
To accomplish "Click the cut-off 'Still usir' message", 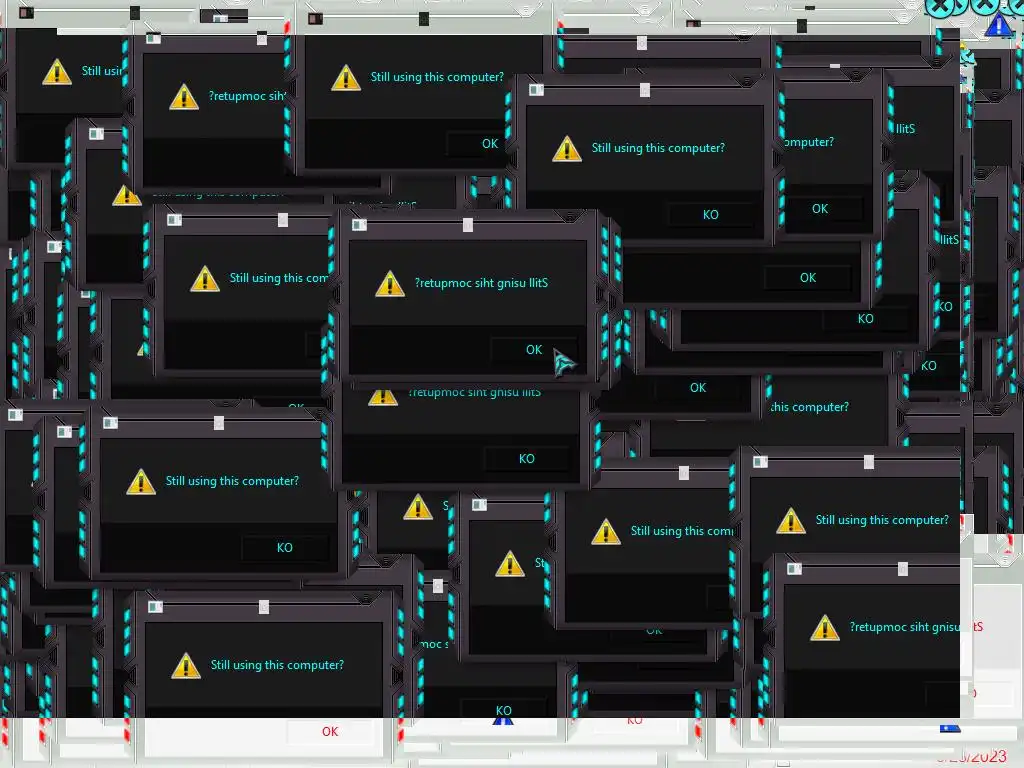I will click(101, 71).
